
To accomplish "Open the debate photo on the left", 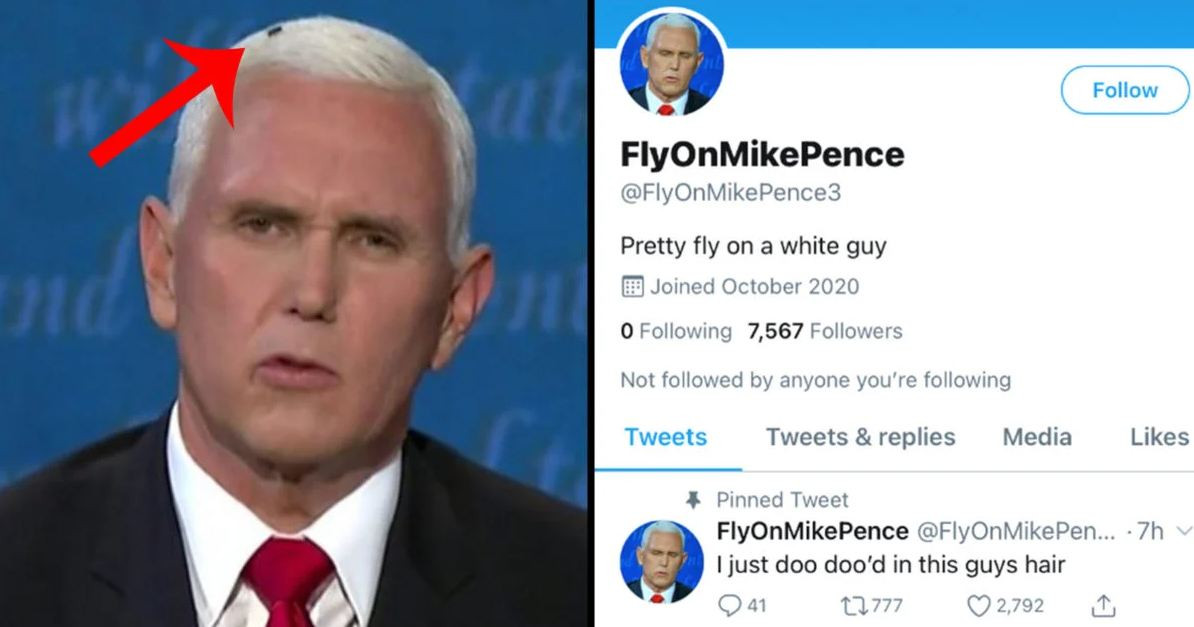I will click(x=293, y=313).
